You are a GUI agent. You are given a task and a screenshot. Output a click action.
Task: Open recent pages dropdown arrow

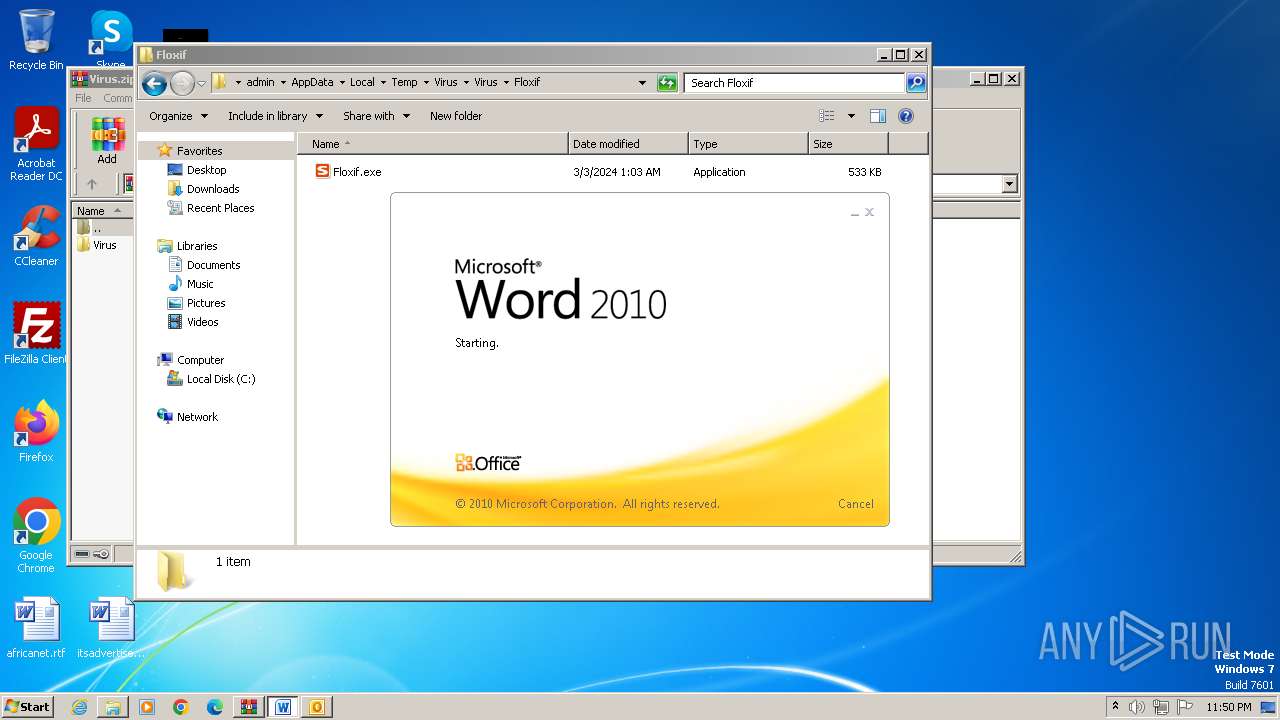tap(201, 83)
